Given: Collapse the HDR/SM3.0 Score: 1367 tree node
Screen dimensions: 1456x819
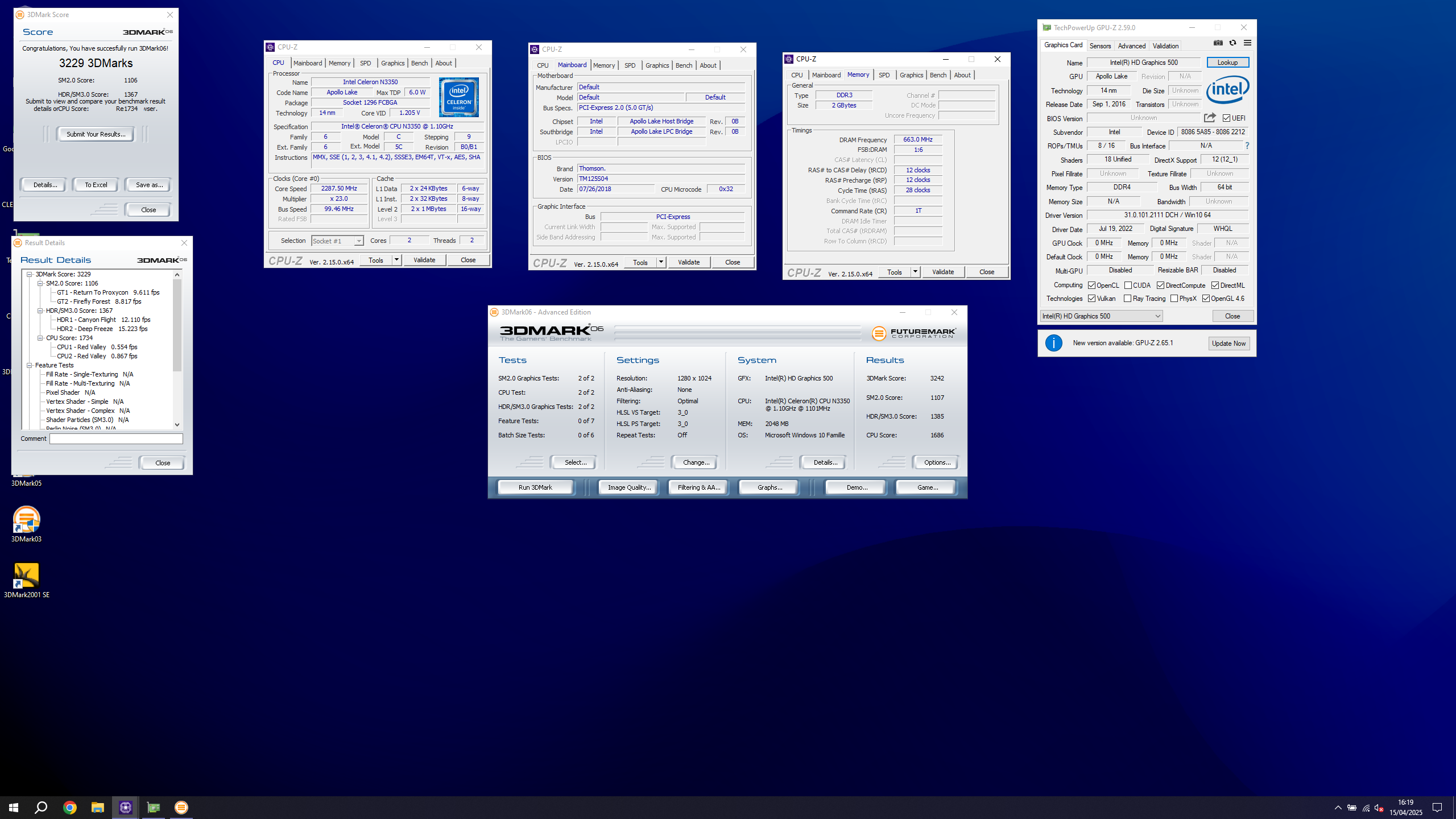Looking at the screenshot, I should (x=40, y=311).
